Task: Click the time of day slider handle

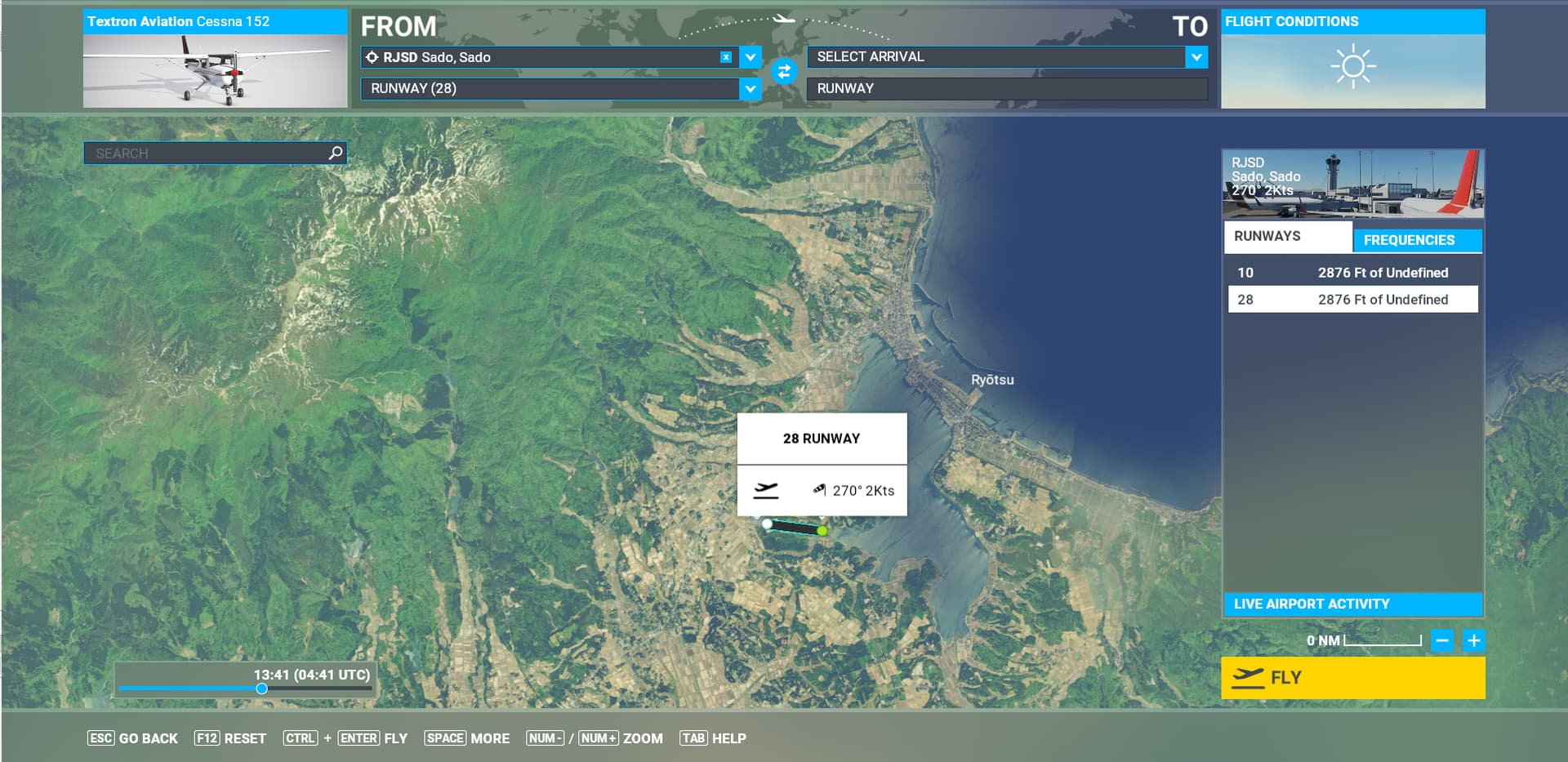Action: click(x=261, y=688)
